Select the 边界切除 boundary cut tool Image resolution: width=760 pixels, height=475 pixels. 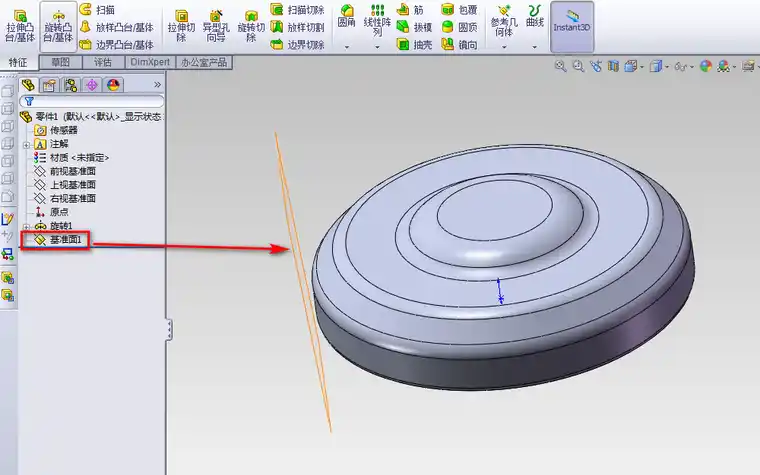pyautogui.click(x=298, y=45)
